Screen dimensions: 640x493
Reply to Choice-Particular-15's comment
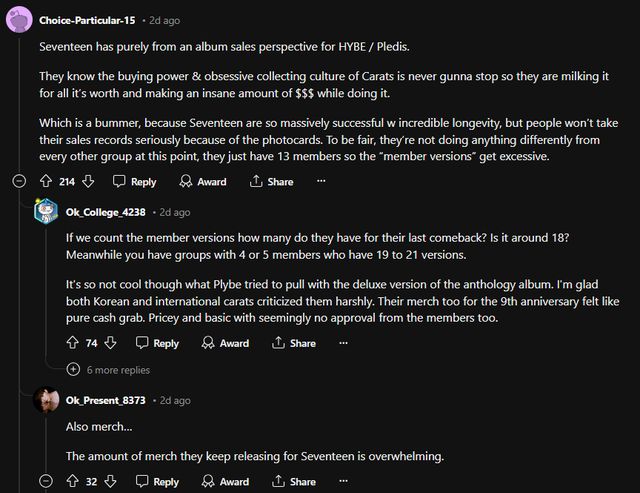134,182
